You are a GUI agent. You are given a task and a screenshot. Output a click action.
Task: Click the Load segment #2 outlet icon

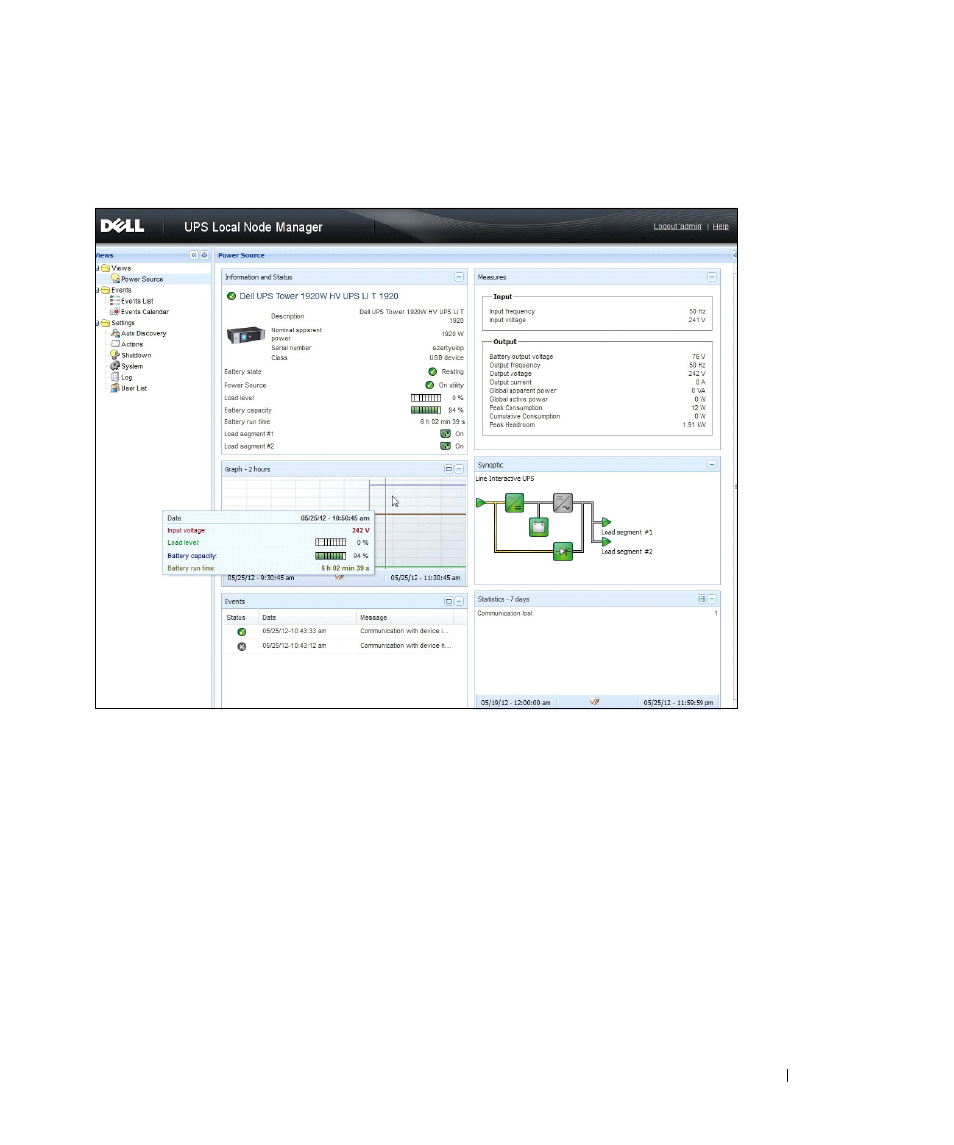(445, 446)
